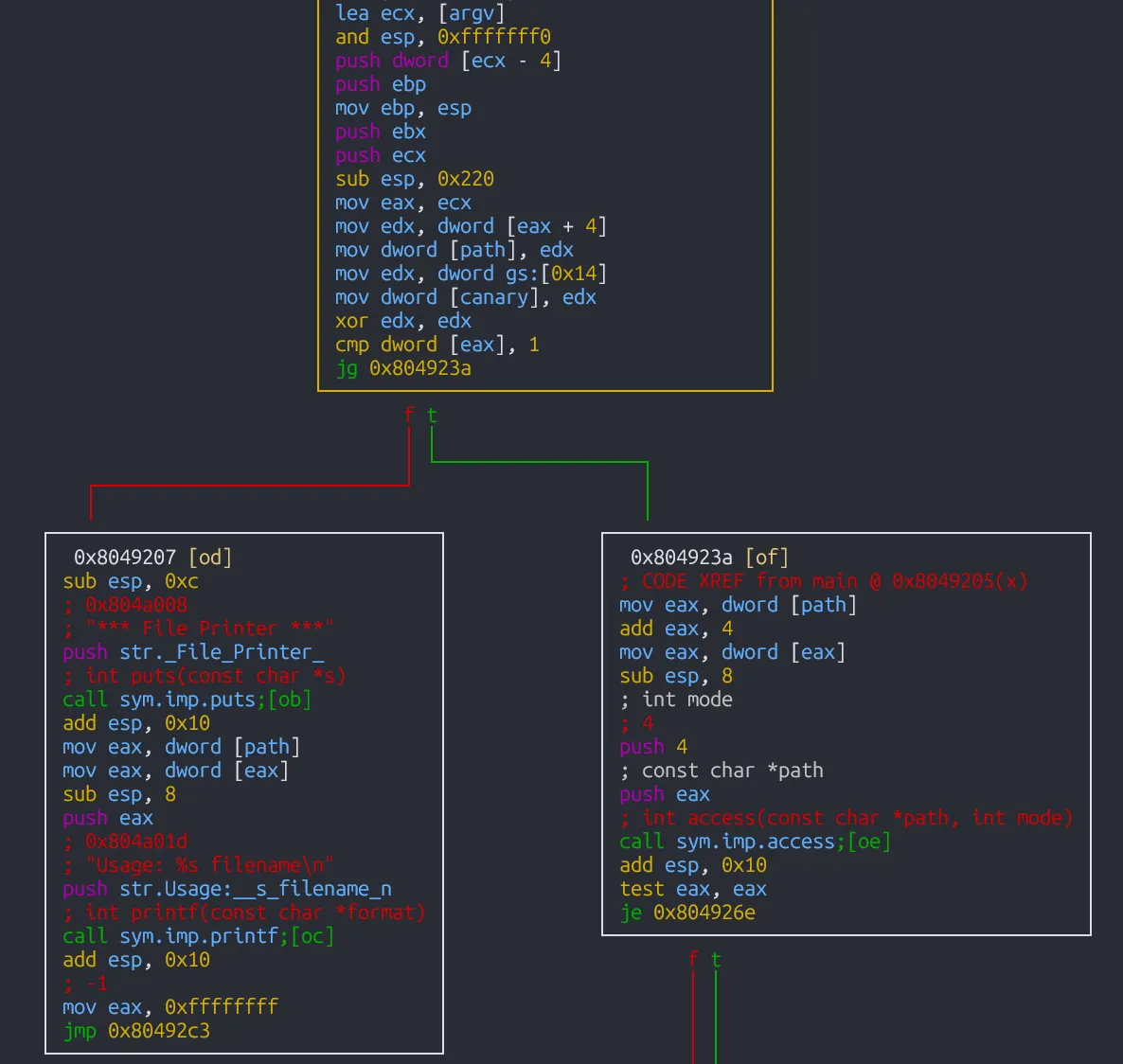Click the jg 0x804923a jump instruction
Viewport: 1123px width, 1064px height.
(402, 368)
